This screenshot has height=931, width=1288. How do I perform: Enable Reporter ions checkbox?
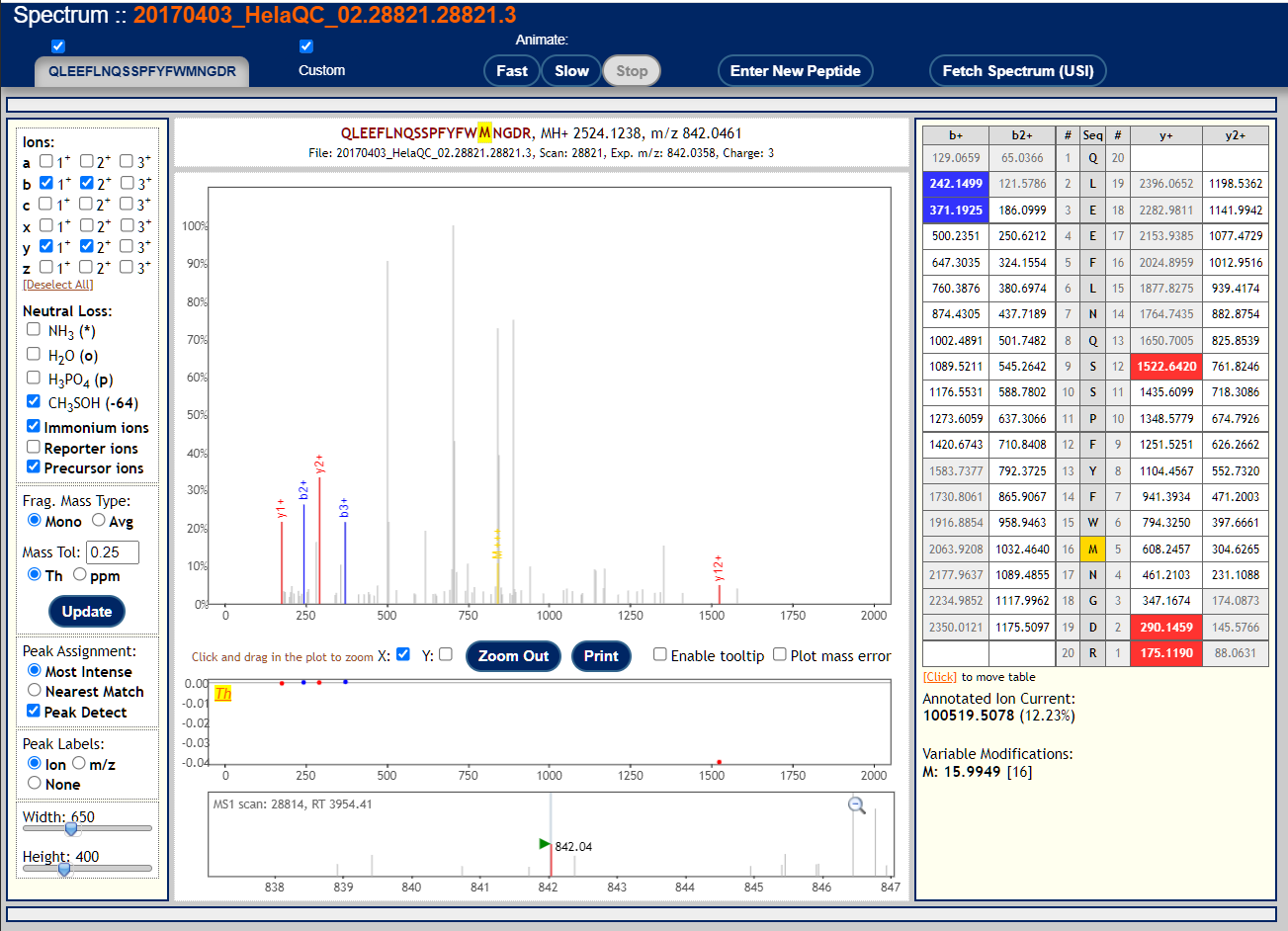(x=34, y=447)
